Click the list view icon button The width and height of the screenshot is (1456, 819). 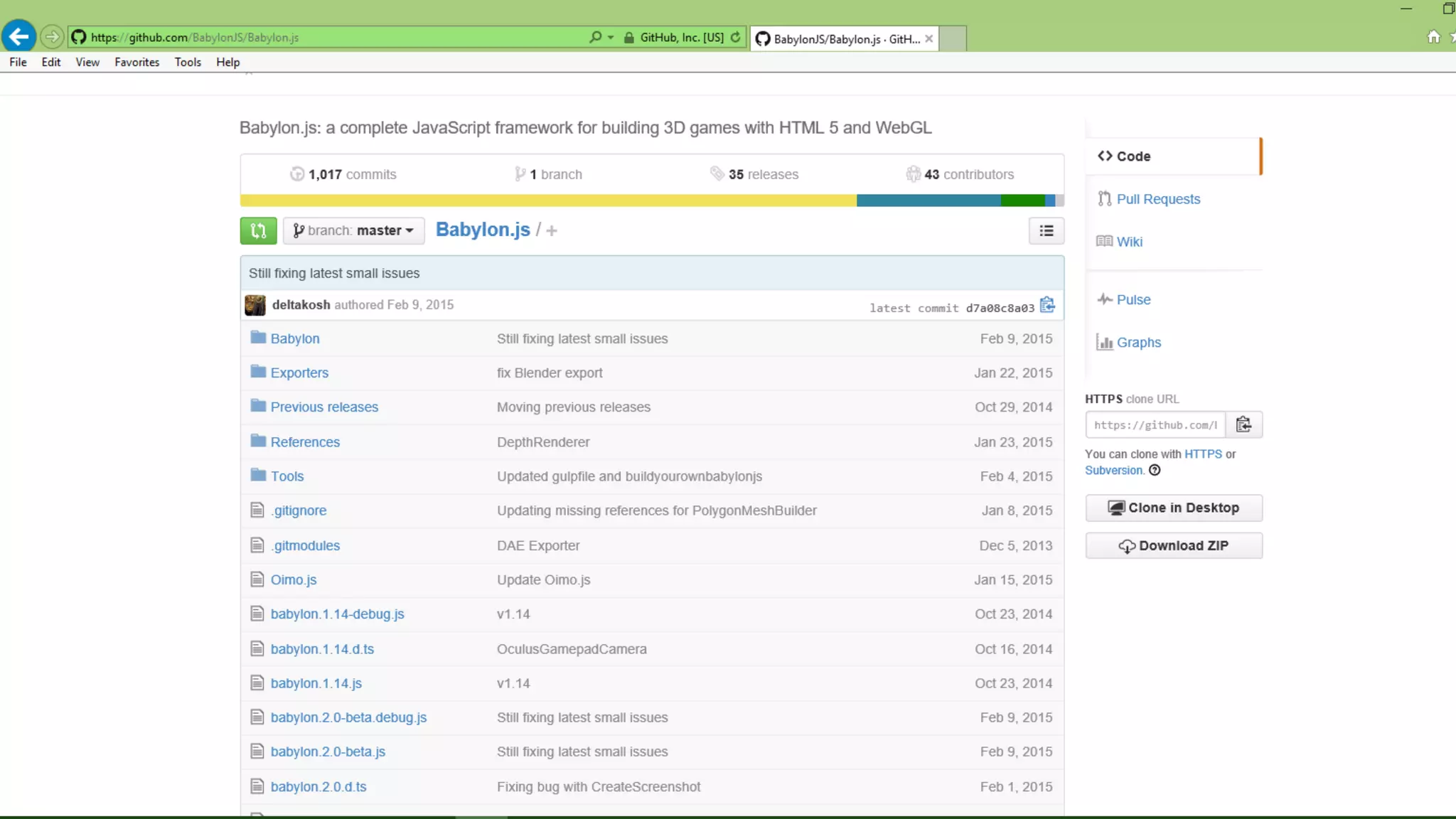[x=1046, y=230]
